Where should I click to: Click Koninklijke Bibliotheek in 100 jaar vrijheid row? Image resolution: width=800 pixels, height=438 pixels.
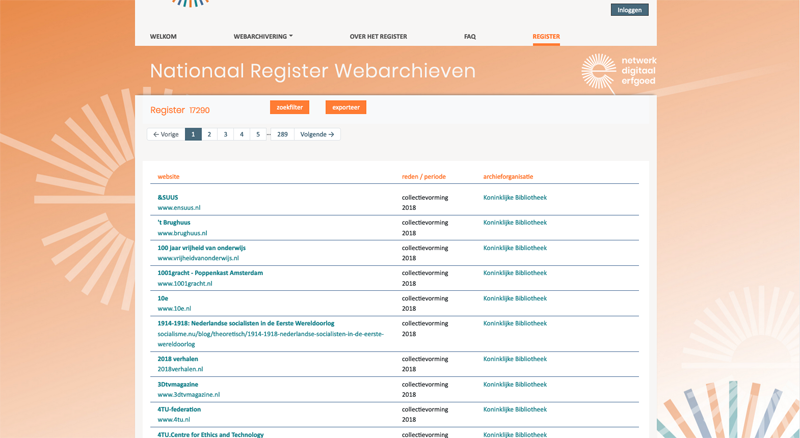tap(515, 248)
